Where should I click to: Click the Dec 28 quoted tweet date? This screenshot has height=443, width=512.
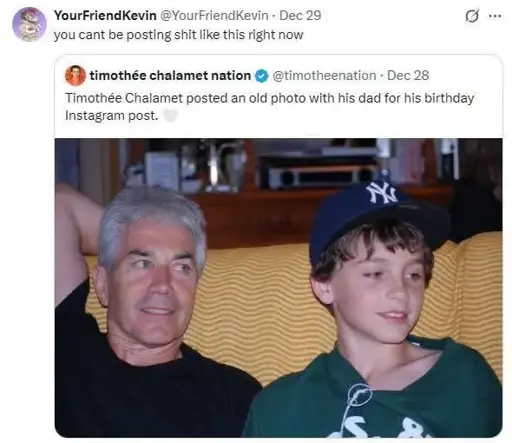point(408,76)
